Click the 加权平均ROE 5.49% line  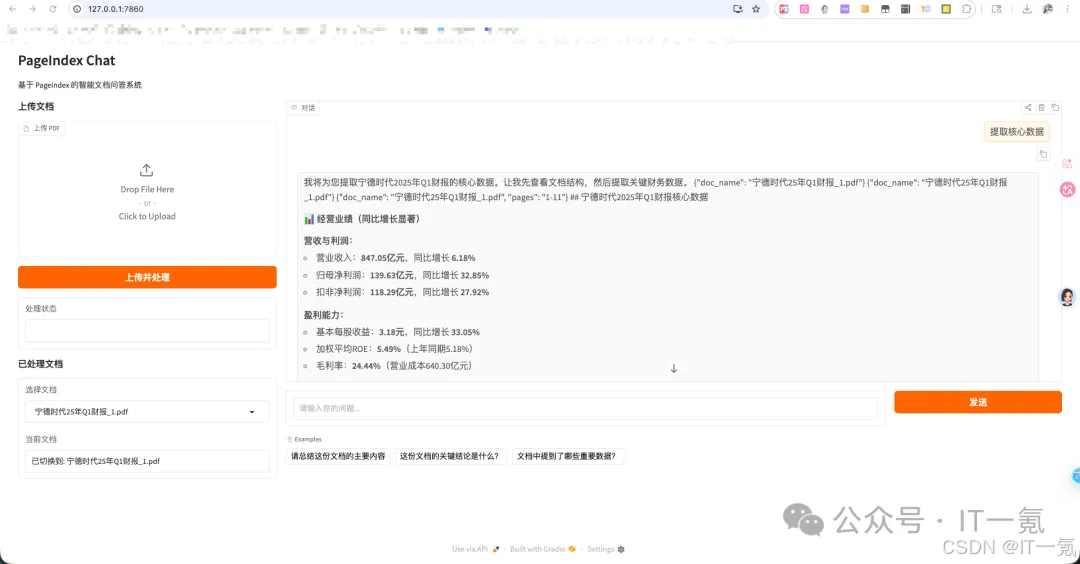tap(394, 349)
